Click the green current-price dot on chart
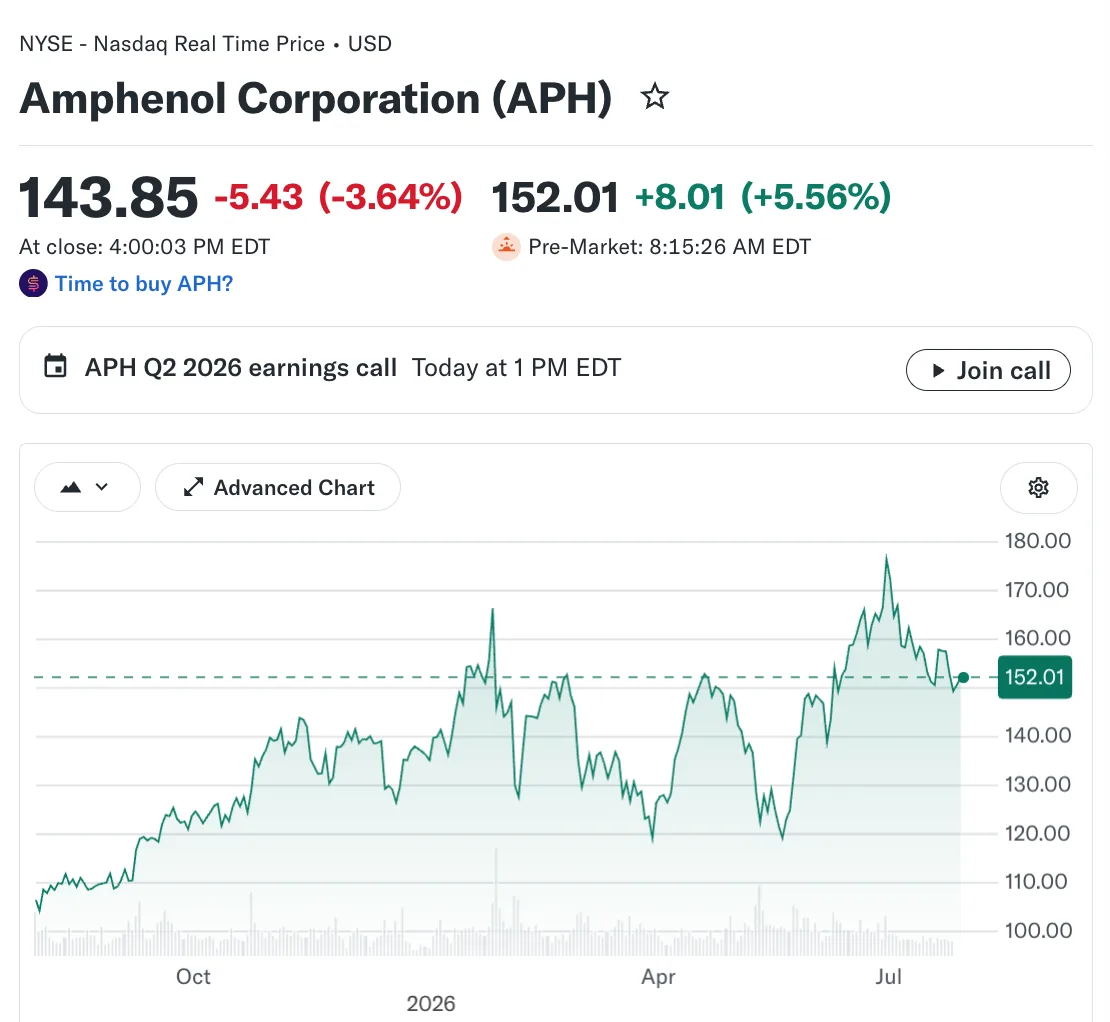The width and height of the screenshot is (1110, 1022). pos(963,677)
